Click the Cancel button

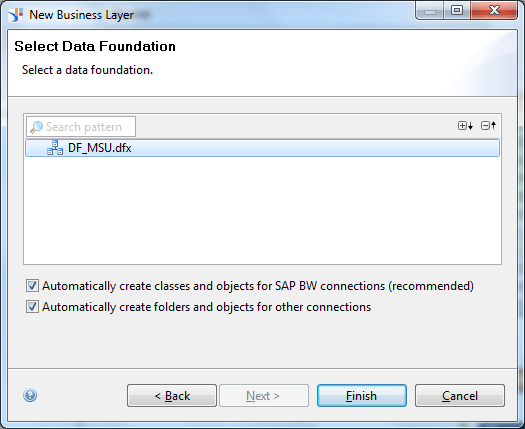coord(460,396)
